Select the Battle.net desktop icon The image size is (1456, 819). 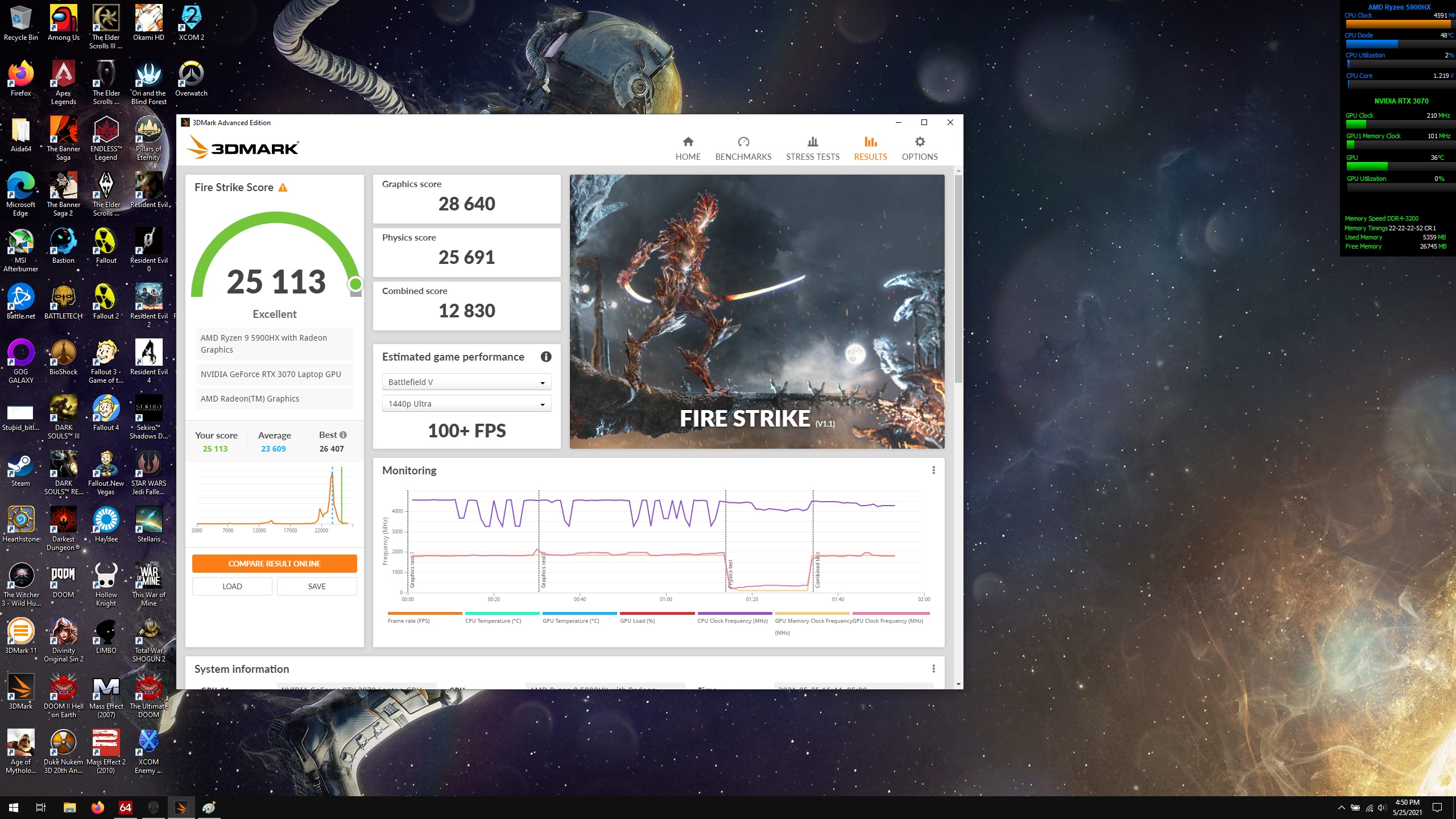tap(21, 302)
